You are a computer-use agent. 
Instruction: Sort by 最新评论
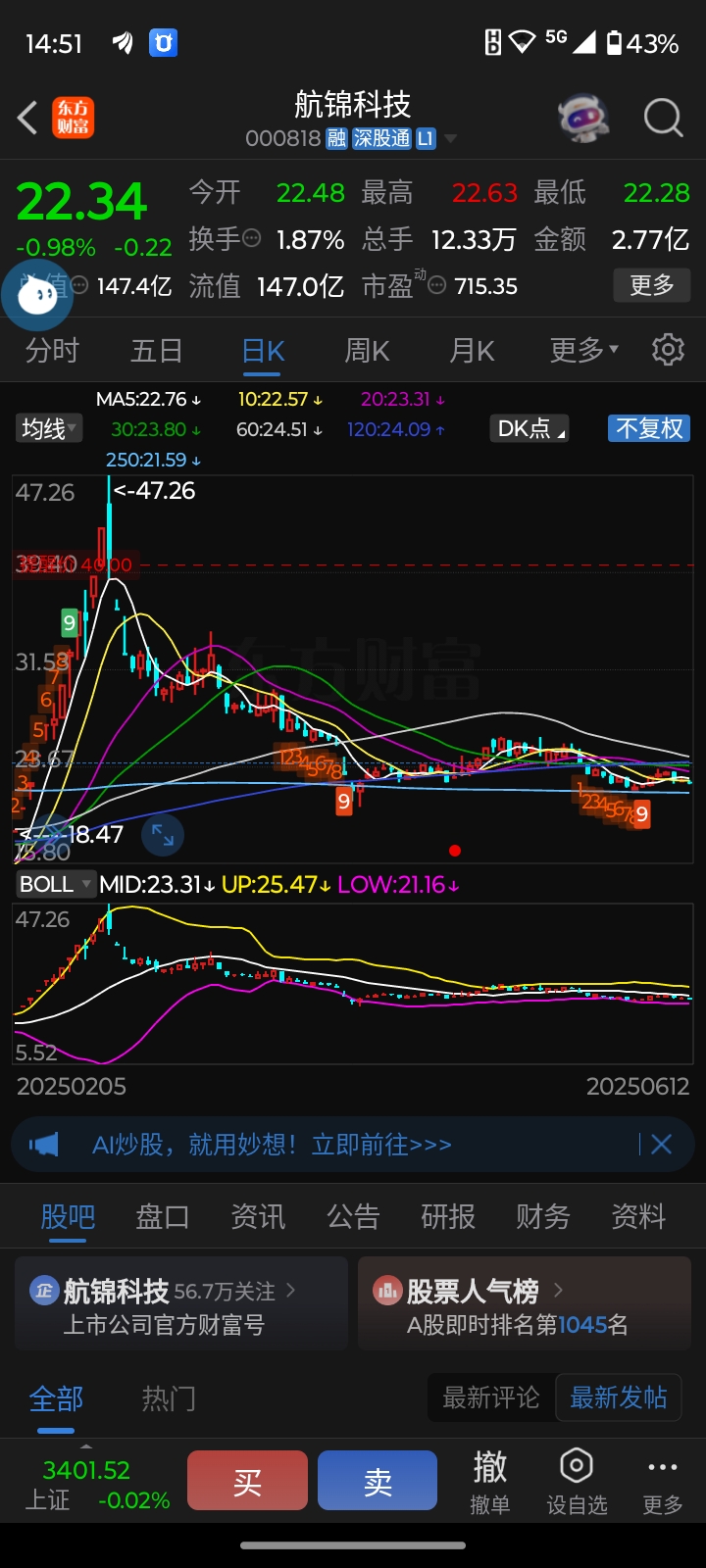click(491, 1397)
